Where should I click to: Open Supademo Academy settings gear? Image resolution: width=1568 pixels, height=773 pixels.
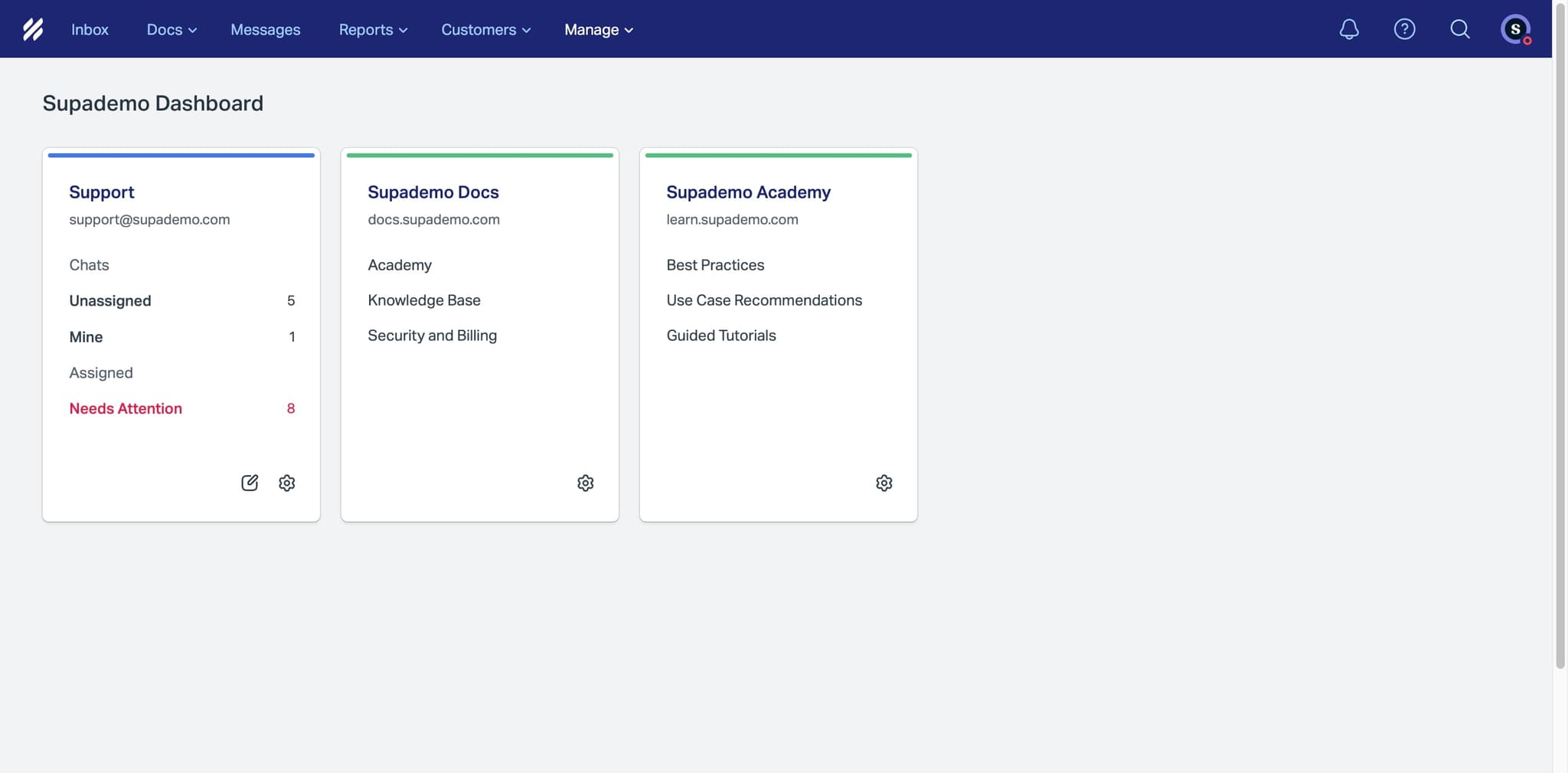tap(884, 483)
